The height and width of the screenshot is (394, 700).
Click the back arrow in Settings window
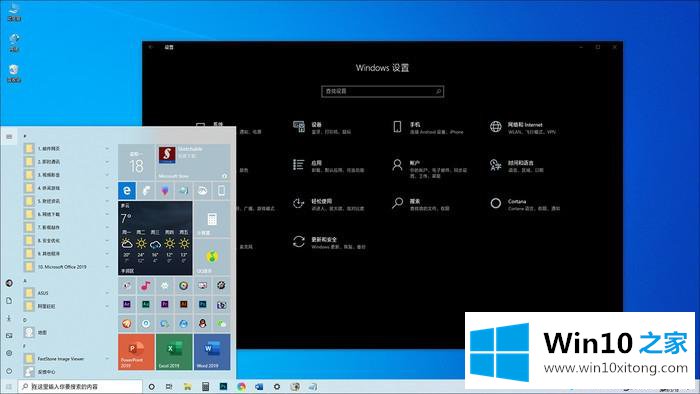coord(151,47)
